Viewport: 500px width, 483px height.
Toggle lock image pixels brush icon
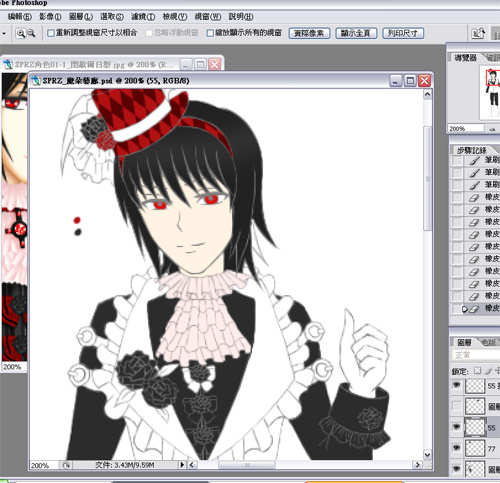click(489, 370)
